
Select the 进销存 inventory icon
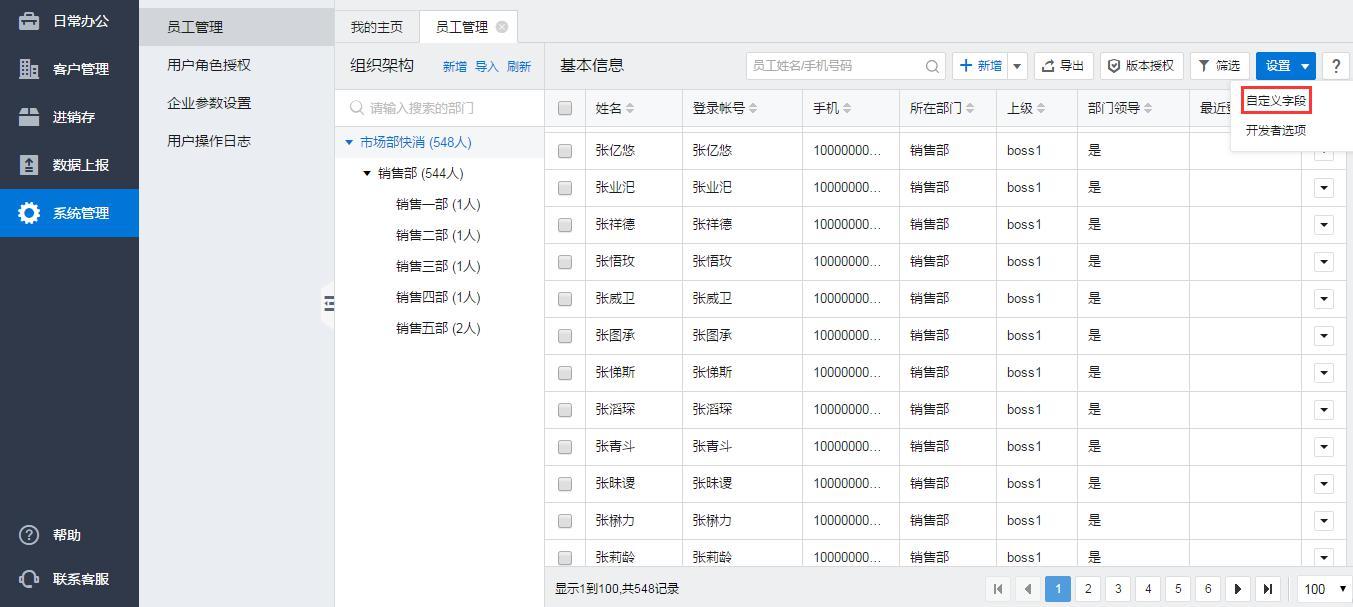point(29,117)
